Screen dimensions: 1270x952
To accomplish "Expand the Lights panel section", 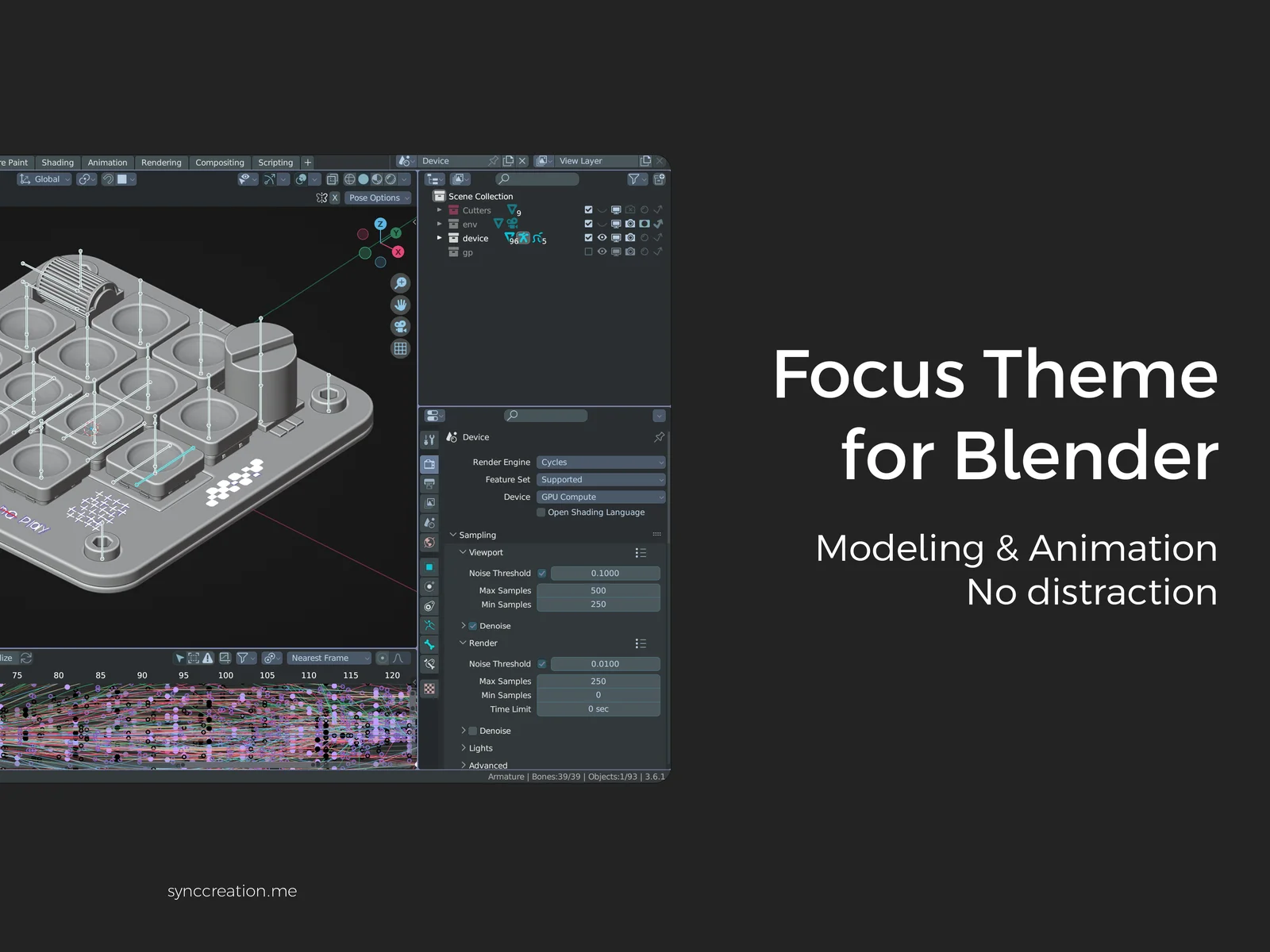I will click(480, 748).
